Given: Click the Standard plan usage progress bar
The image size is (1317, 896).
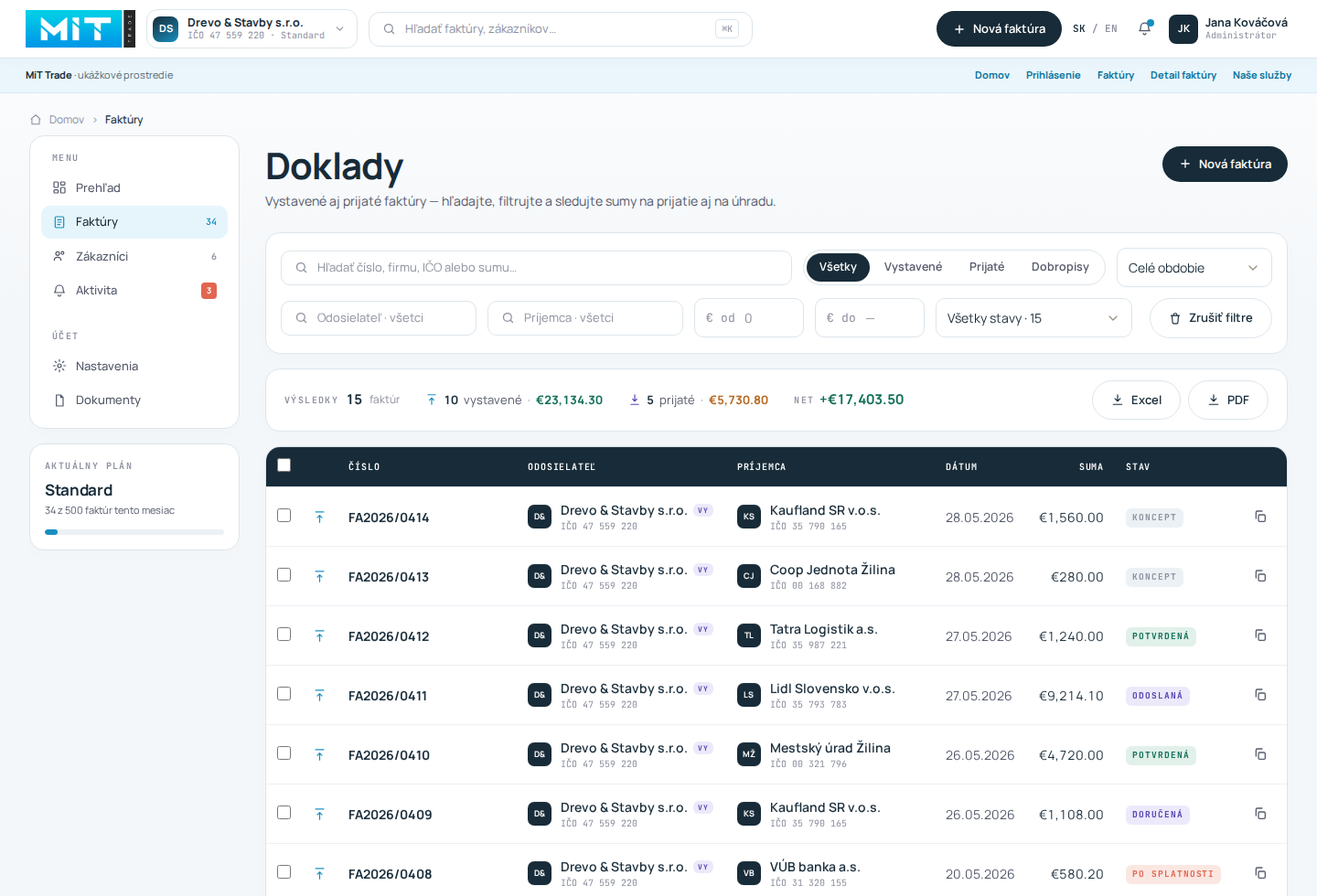Looking at the screenshot, I should 134,532.
